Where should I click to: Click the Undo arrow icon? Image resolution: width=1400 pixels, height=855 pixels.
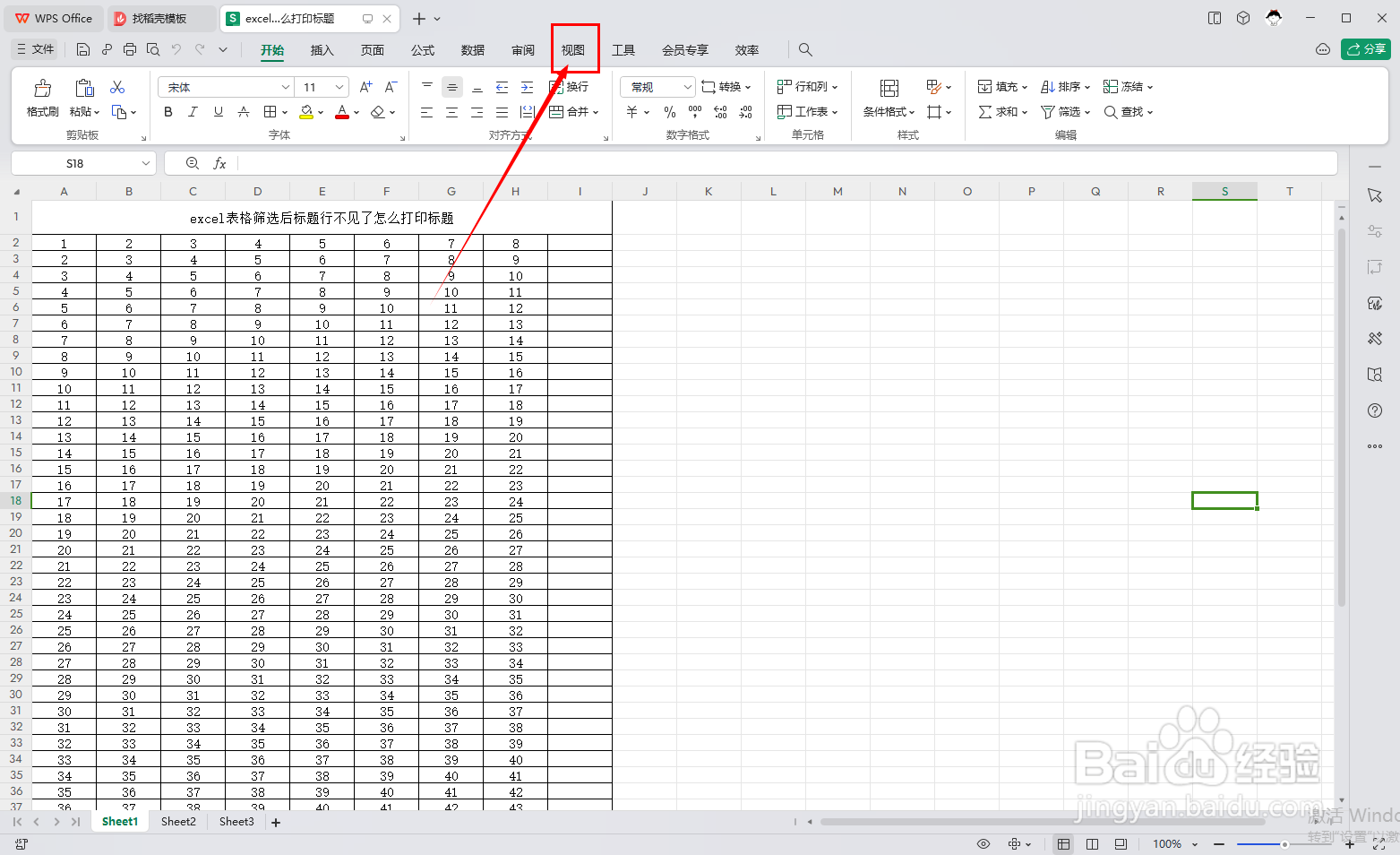tap(176, 49)
